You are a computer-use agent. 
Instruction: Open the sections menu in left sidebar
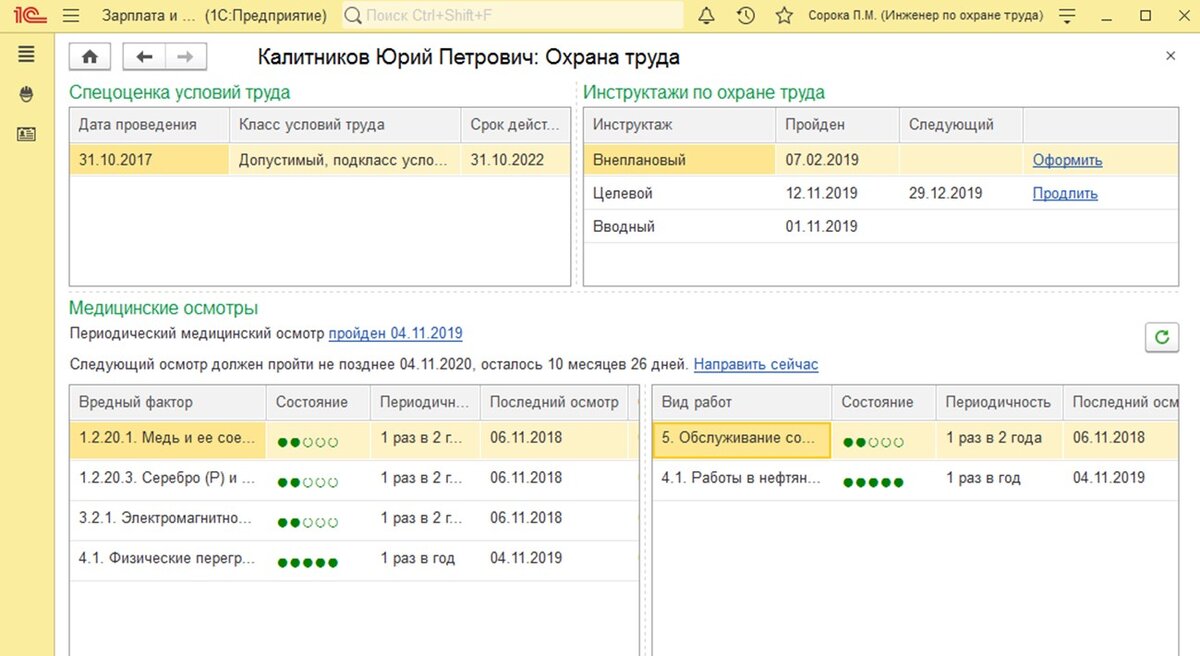coord(27,55)
